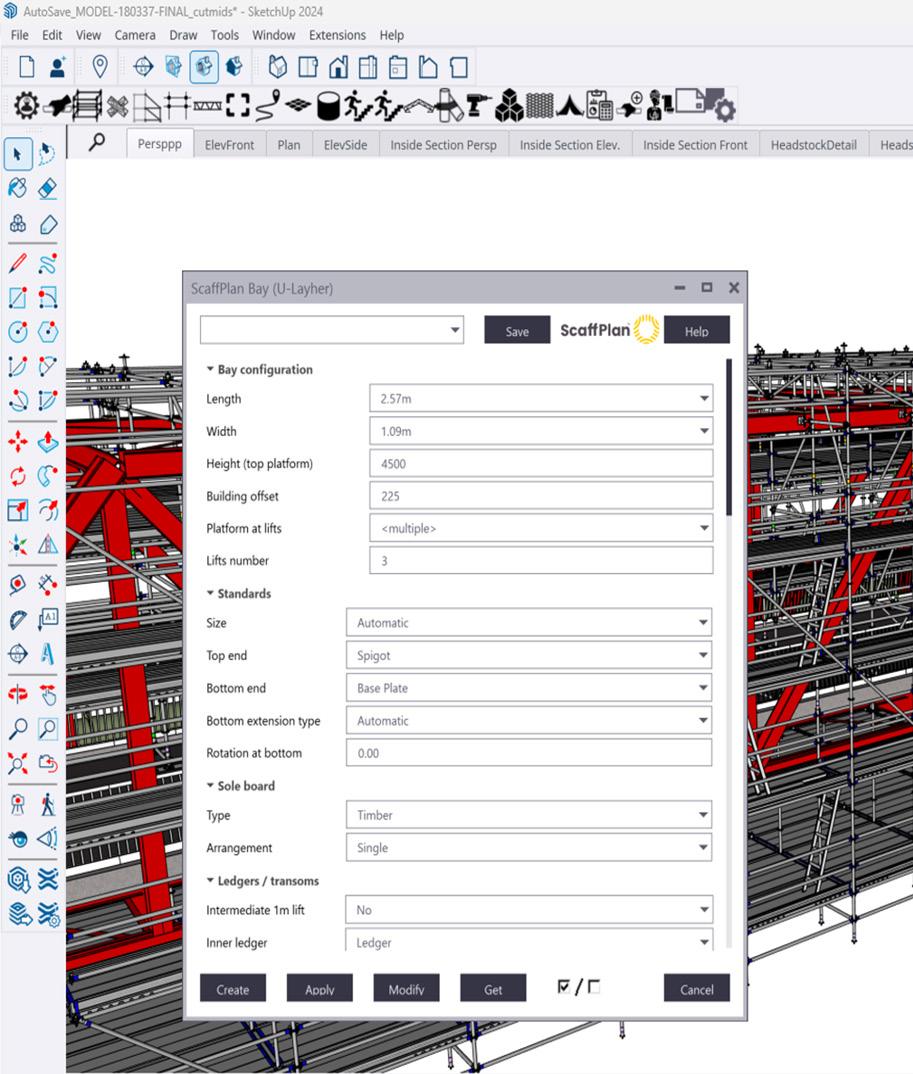This screenshot has width=913, height=1074.
Task: Open the Sole board Type dropdown
Action: [x=529, y=815]
